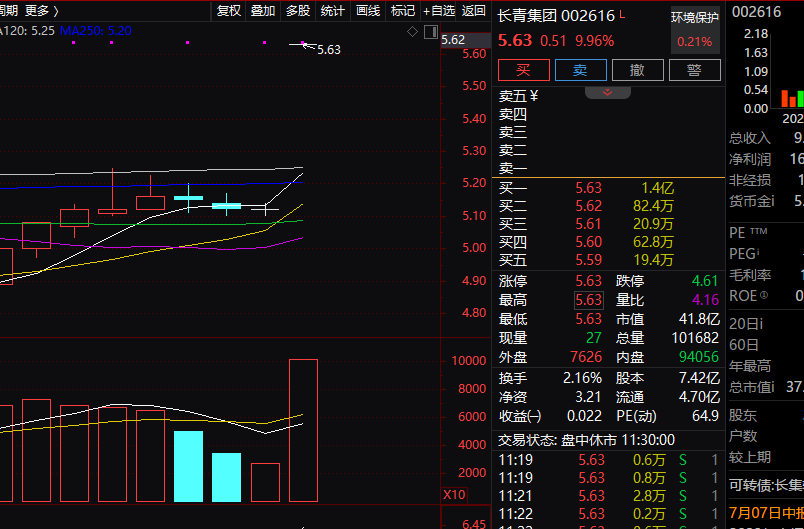Open the 标记 marker menu
The image size is (804, 529).
pos(403,10)
